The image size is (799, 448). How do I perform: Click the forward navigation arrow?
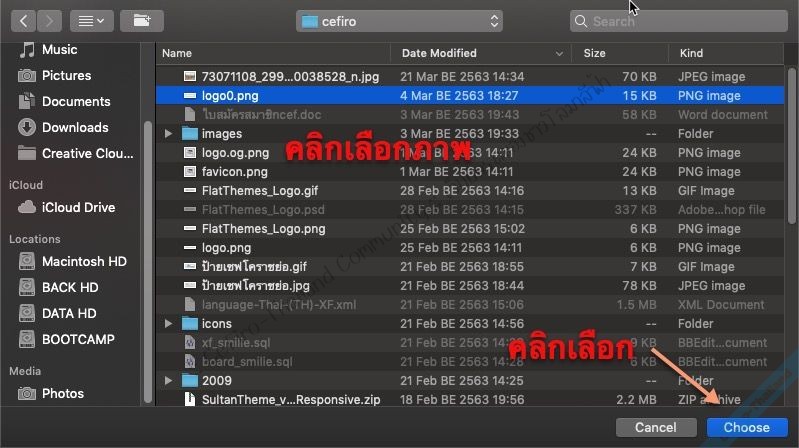(49, 20)
